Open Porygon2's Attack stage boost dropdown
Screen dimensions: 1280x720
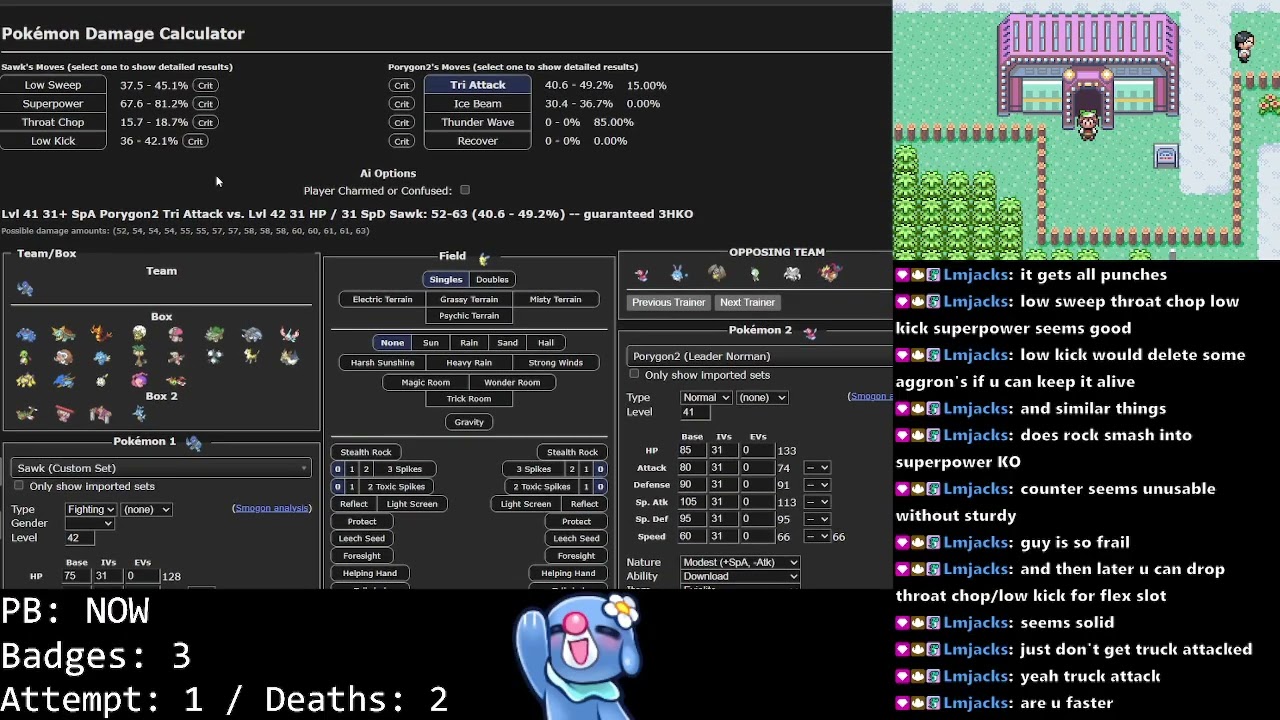tap(817, 468)
